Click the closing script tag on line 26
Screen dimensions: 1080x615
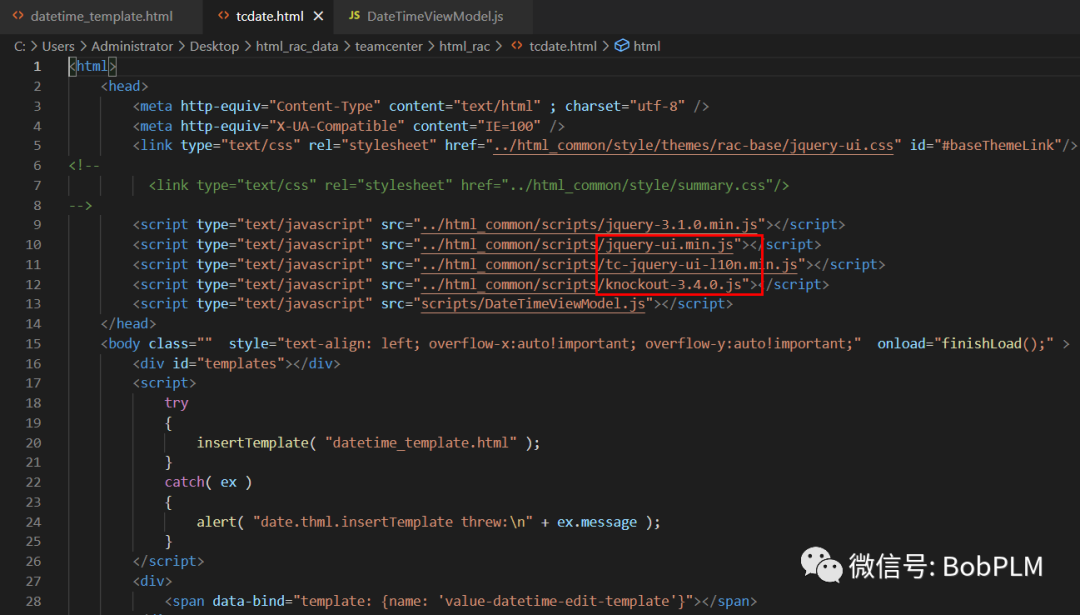(x=168, y=561)
